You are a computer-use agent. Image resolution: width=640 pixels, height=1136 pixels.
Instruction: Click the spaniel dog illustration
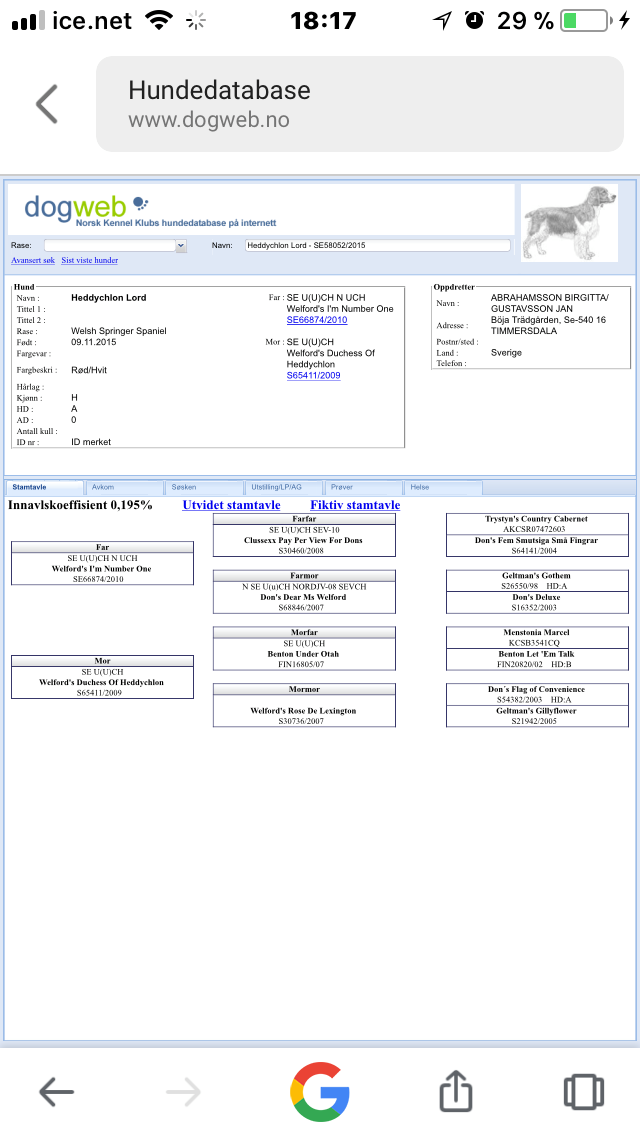coord(570,222)
